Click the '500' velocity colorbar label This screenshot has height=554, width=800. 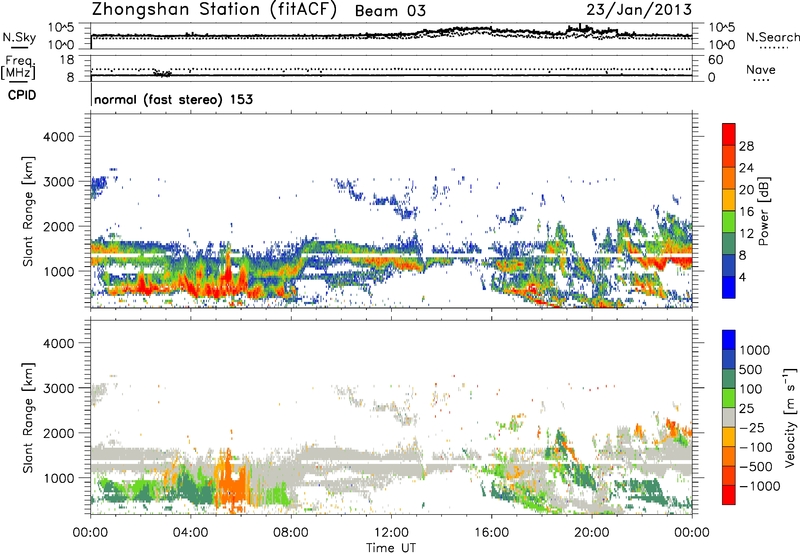(x=753, y=370)
